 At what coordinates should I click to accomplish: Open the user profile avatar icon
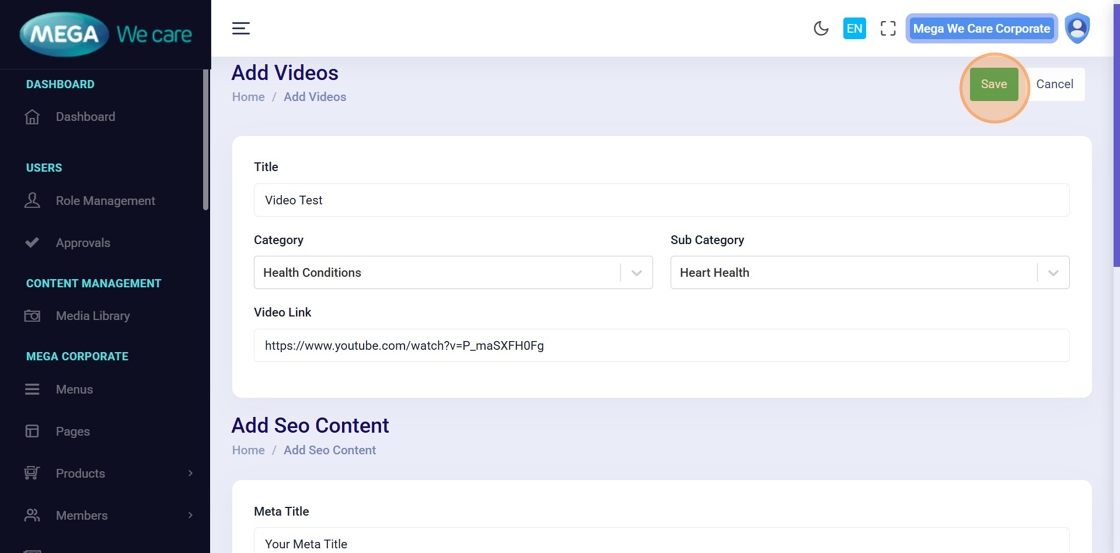click(1077, 28)
